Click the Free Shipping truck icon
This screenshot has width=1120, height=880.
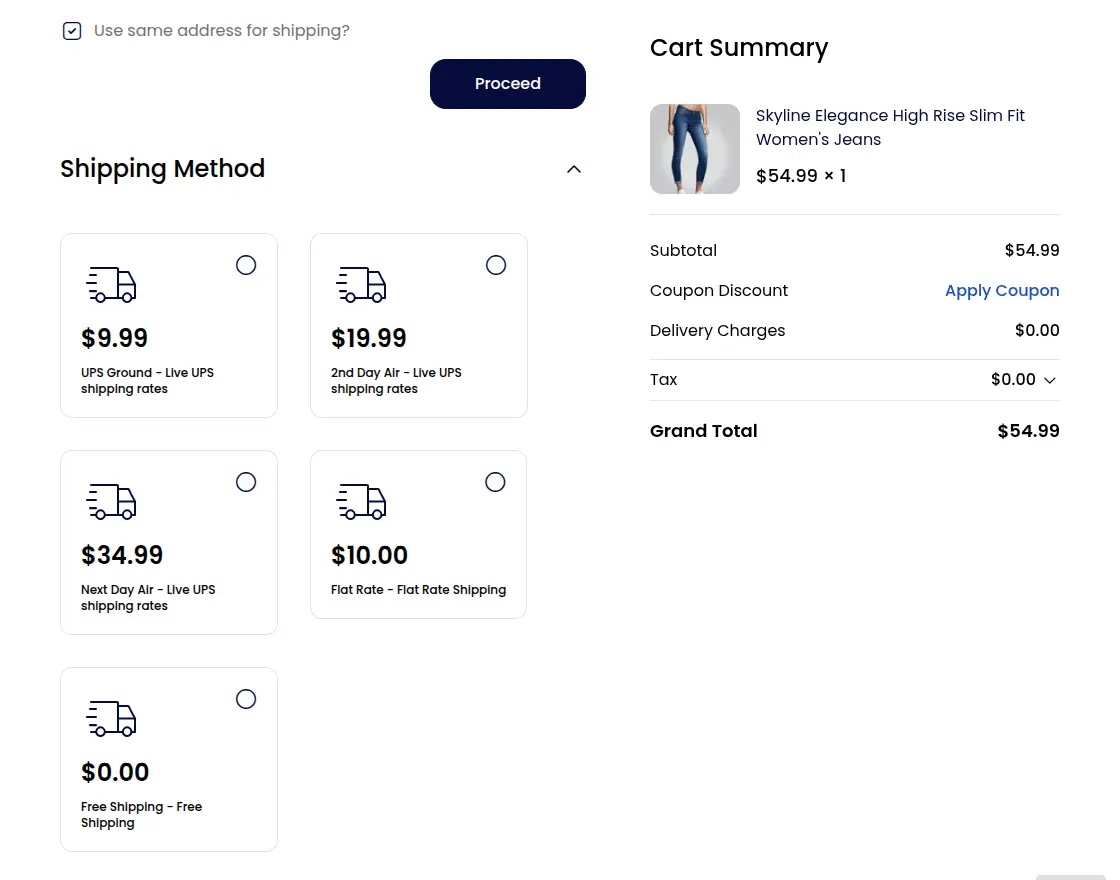pyautogui.click(x=111, y=719)
